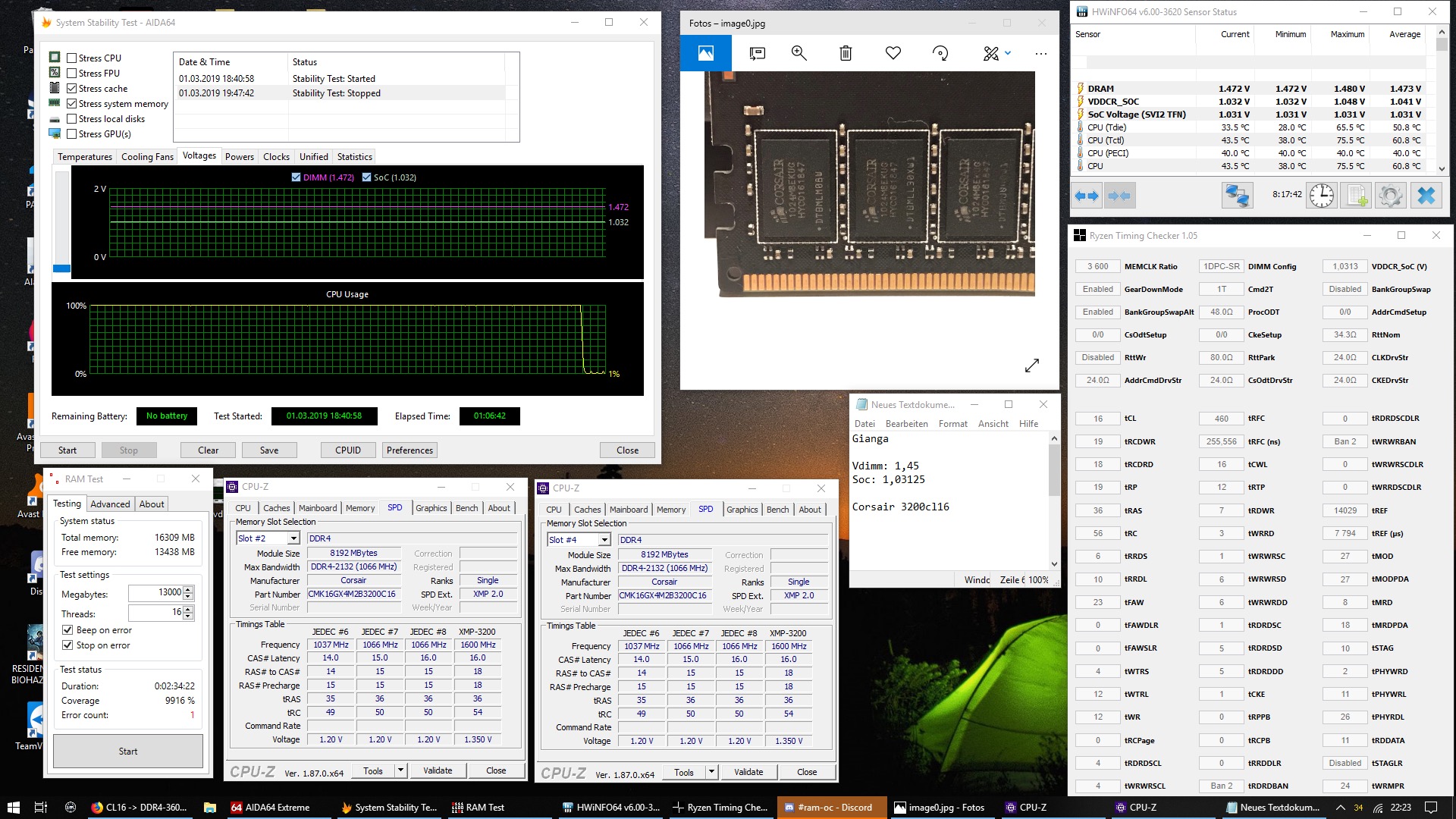Click the delete trash icon in Fotos

tap(846, 53)
